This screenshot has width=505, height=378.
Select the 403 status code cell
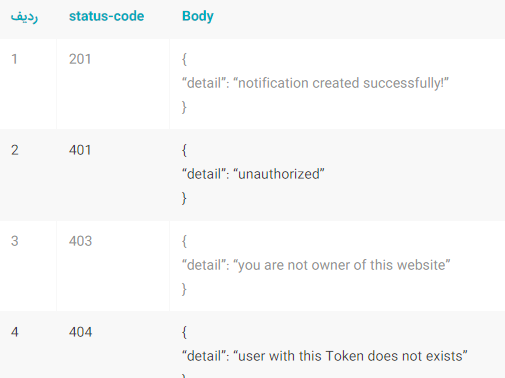tap(80, 241)
